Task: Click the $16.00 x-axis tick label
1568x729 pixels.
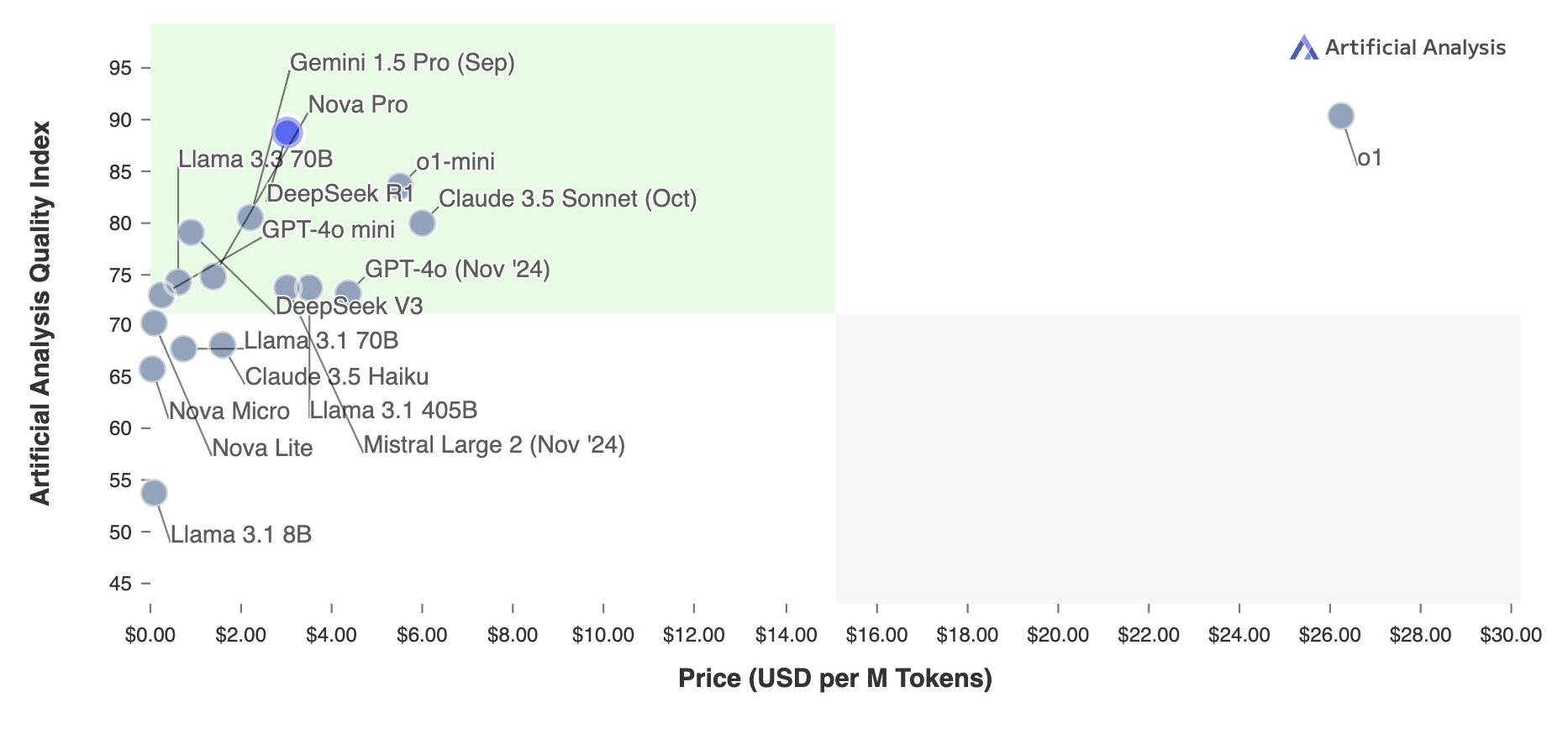Action: click(876, 635)
